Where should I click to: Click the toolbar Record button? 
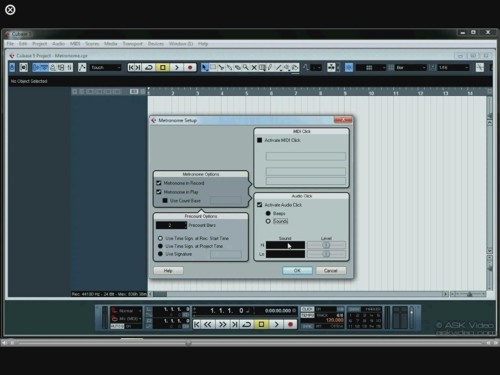(190, 68)
